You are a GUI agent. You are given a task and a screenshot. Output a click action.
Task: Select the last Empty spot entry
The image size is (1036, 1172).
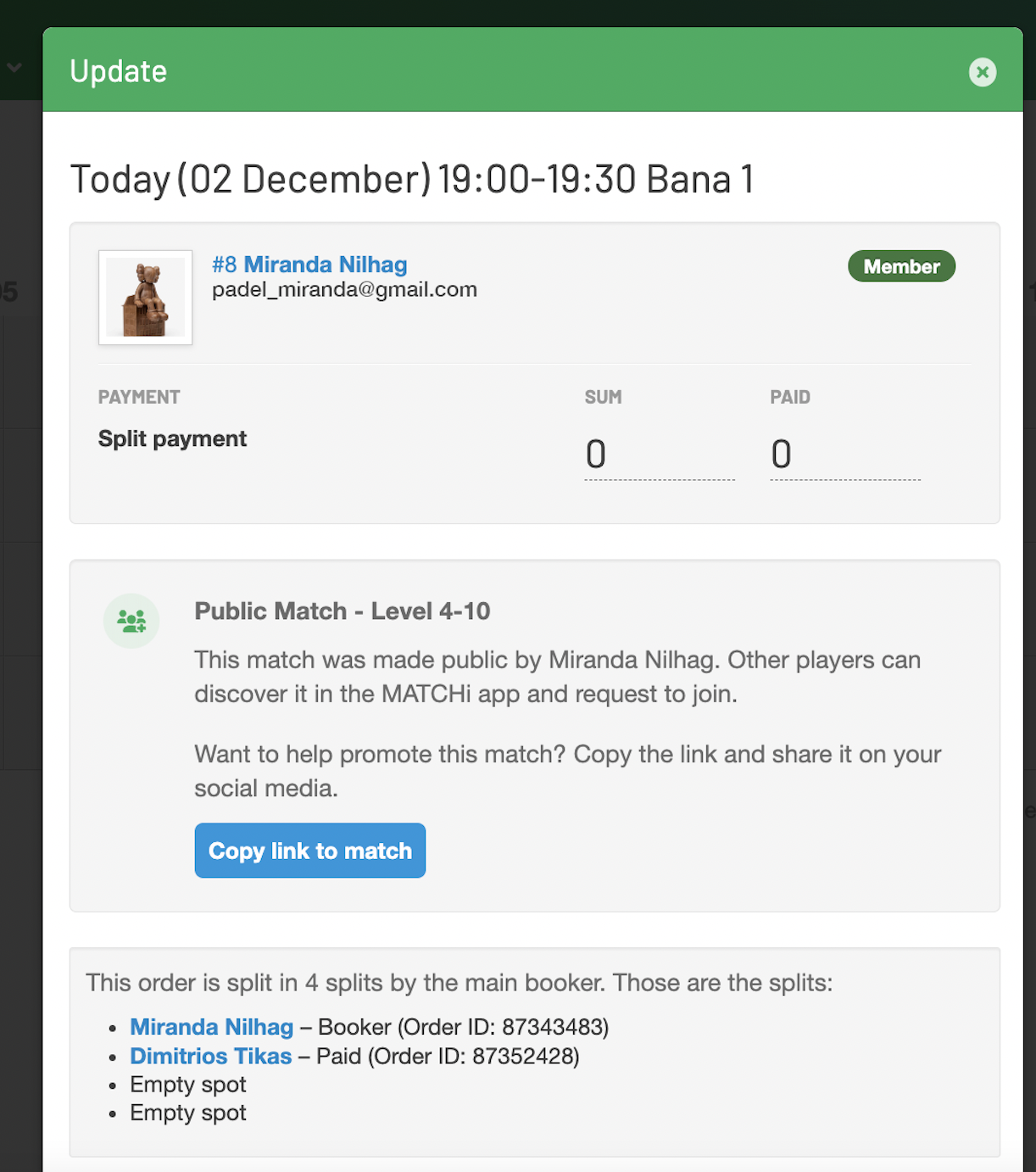(x=188, y=1113)
